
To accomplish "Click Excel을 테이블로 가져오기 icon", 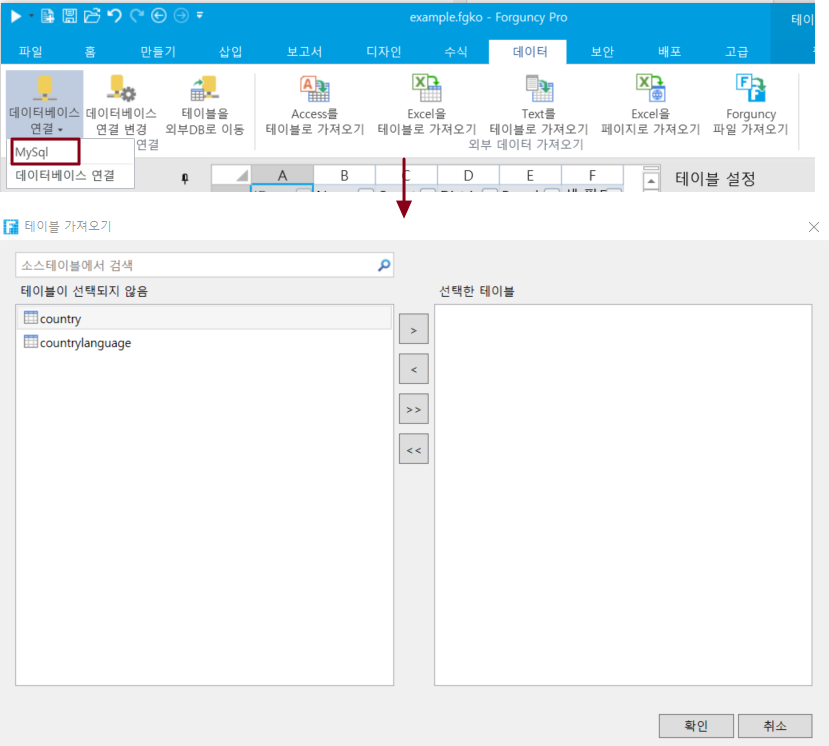I will pos(427,89).
